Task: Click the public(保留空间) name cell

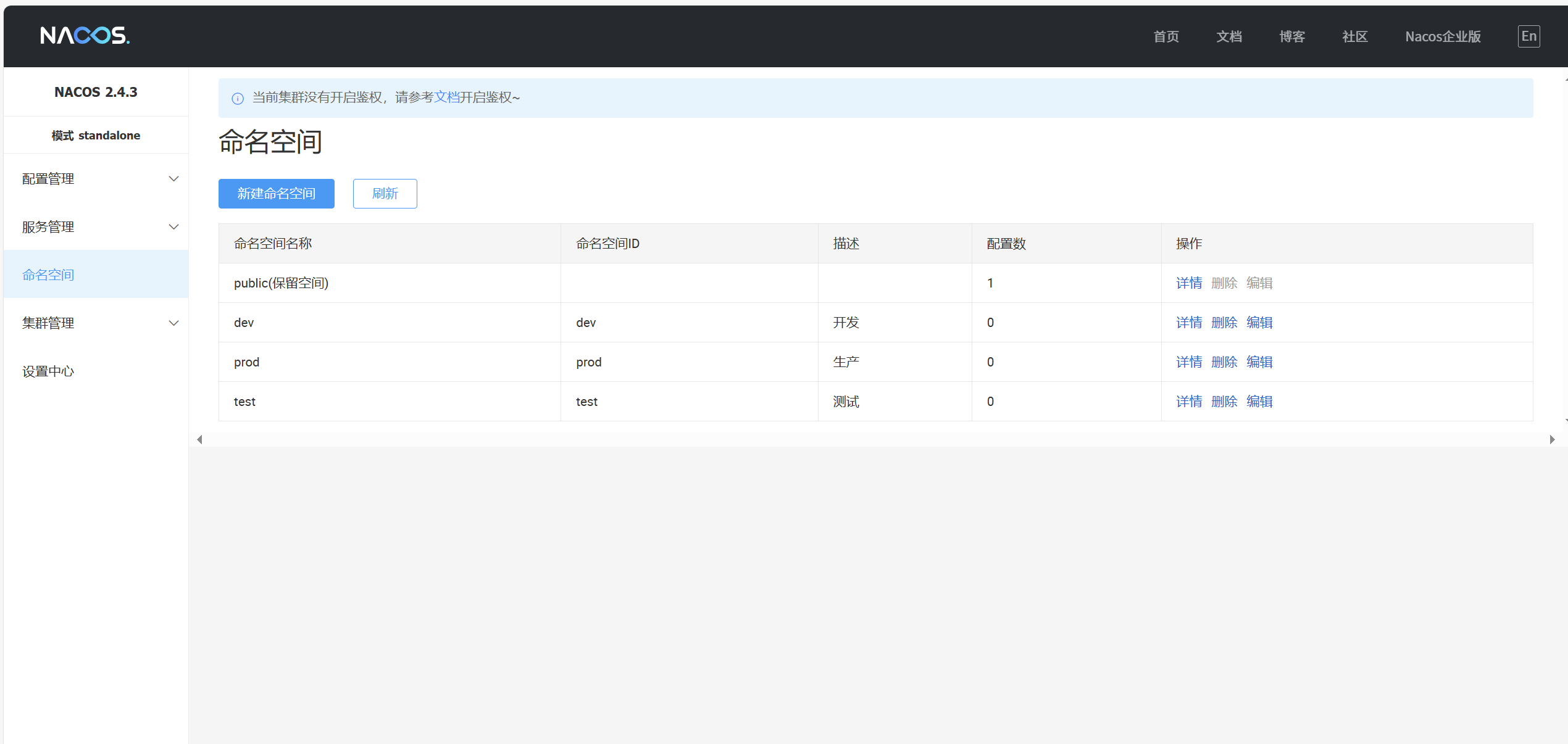Action: point(390,283)
